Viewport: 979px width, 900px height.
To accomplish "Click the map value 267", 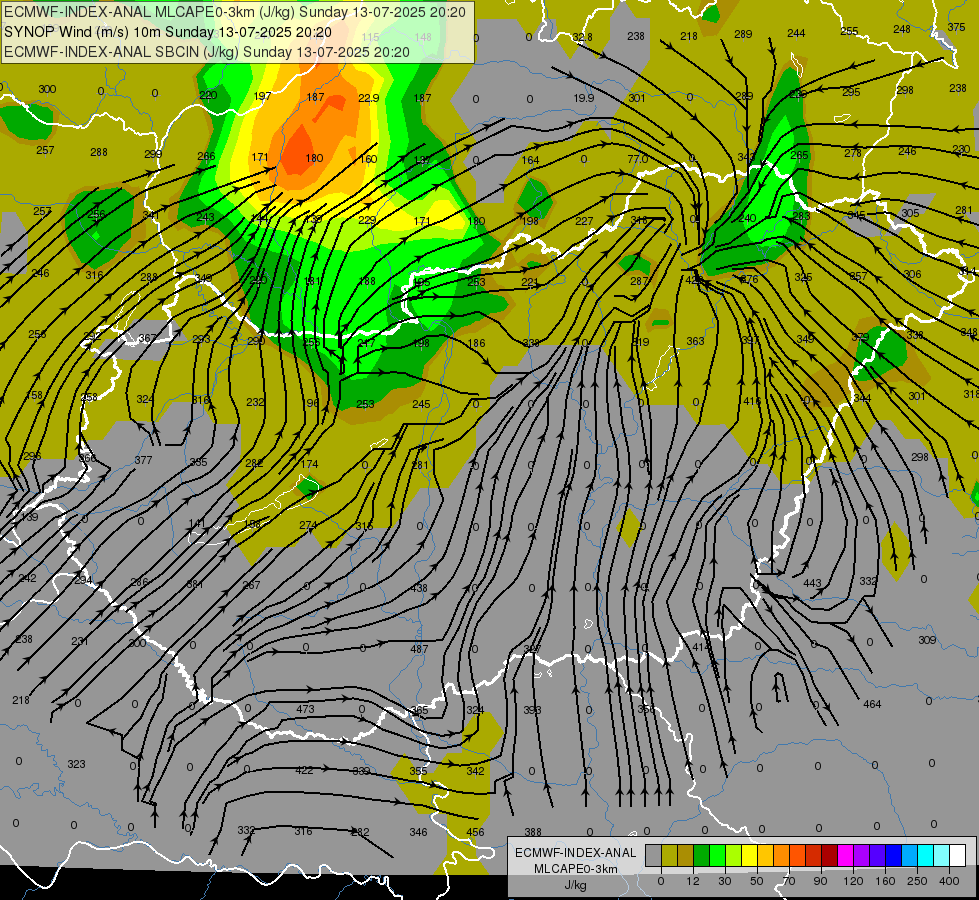I will 251,585.
